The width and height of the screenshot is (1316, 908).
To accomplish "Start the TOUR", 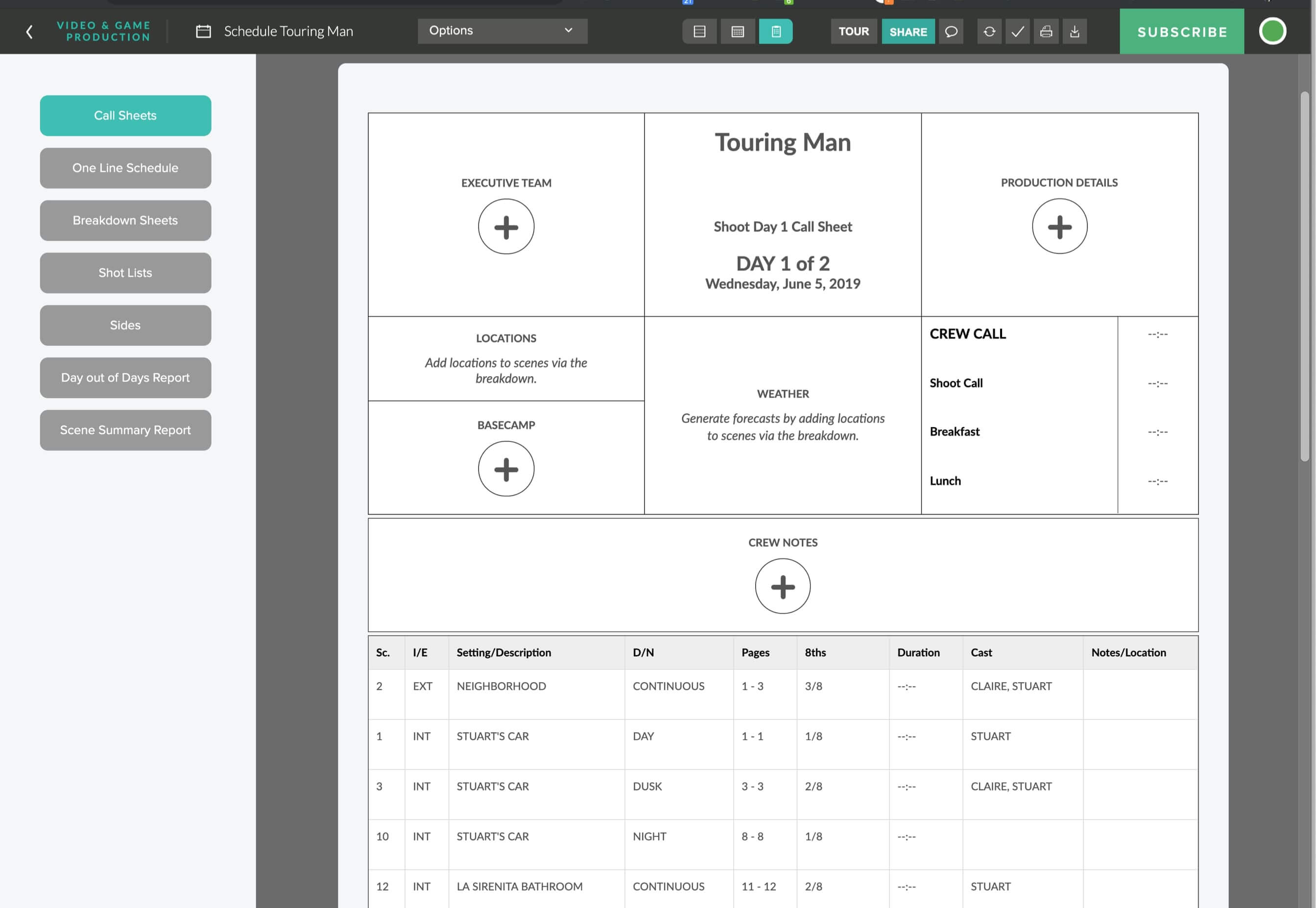I will (x=854, y=31).
